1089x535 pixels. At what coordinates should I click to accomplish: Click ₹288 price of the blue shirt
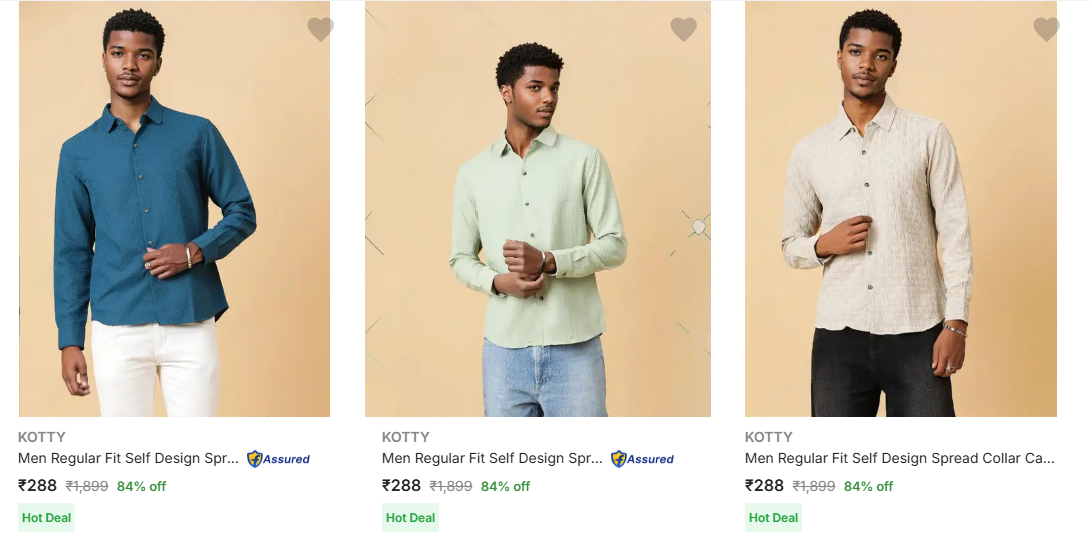(x=38, y=486)
